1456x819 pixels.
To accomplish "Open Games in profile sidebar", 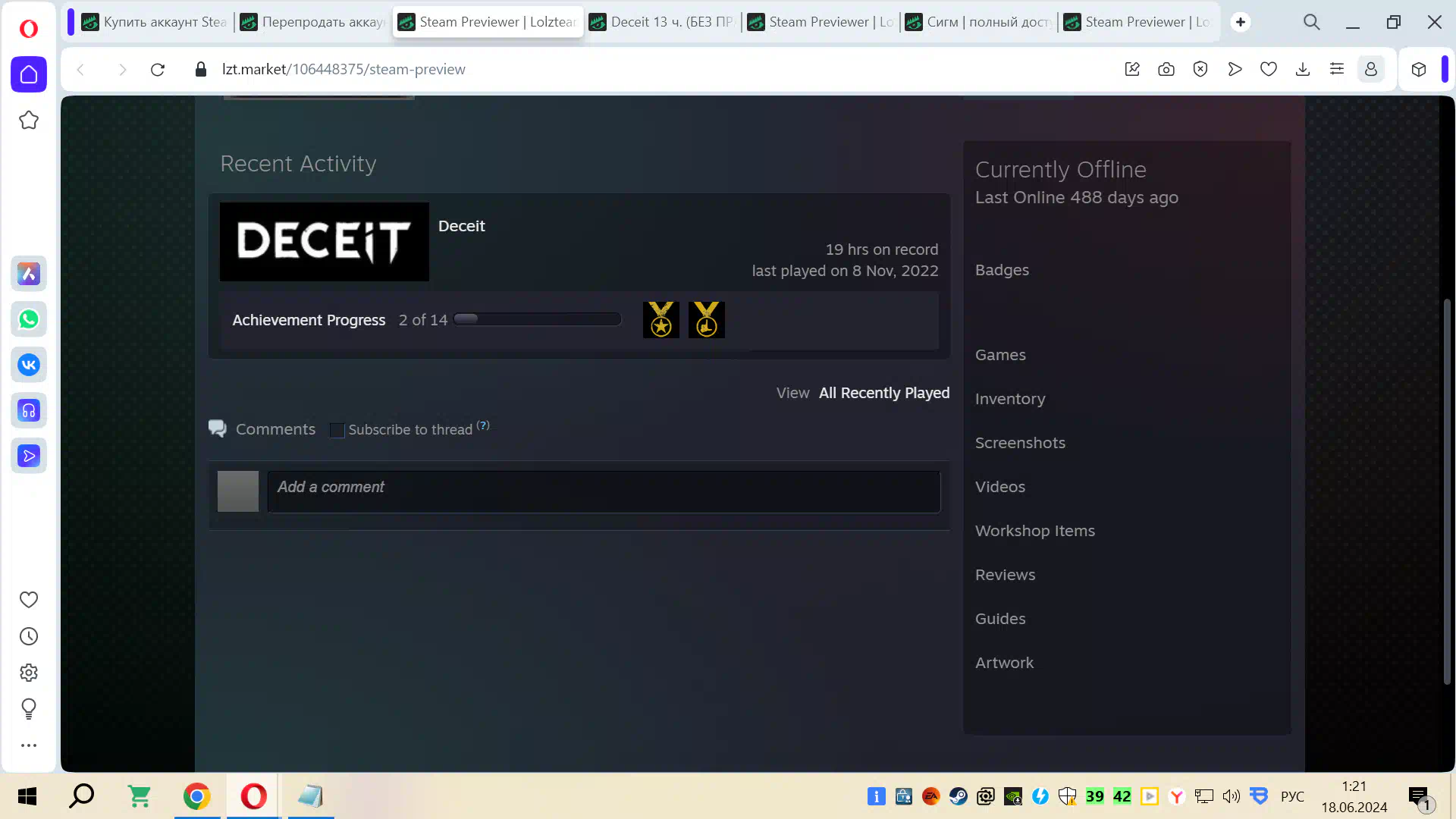I will [x=1000, y=355].
